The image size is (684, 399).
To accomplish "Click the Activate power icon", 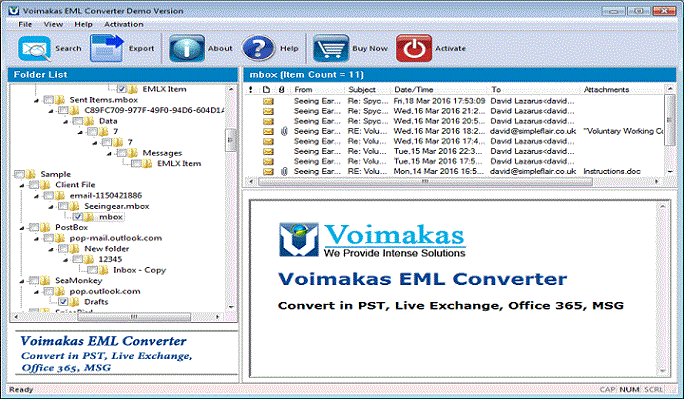I will 414,48.
